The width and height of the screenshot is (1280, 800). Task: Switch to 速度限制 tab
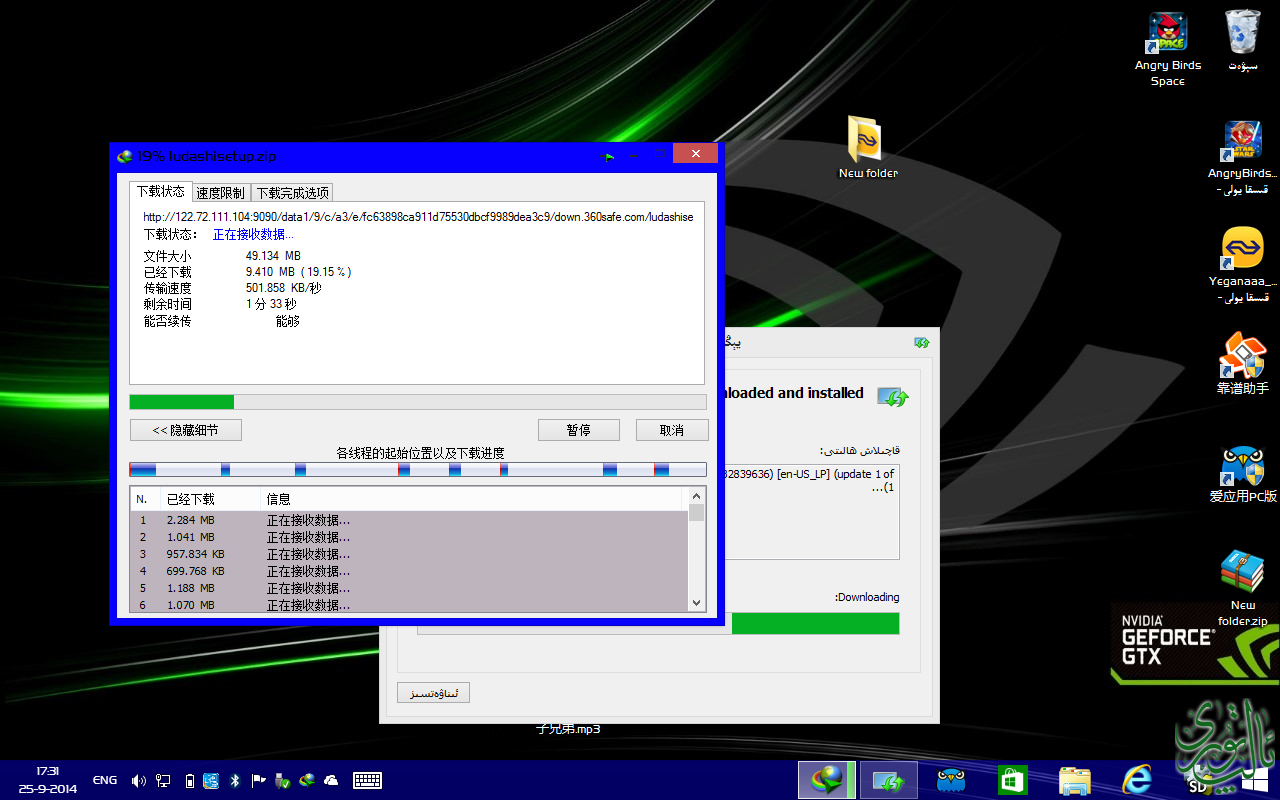[x=220, y=193]
